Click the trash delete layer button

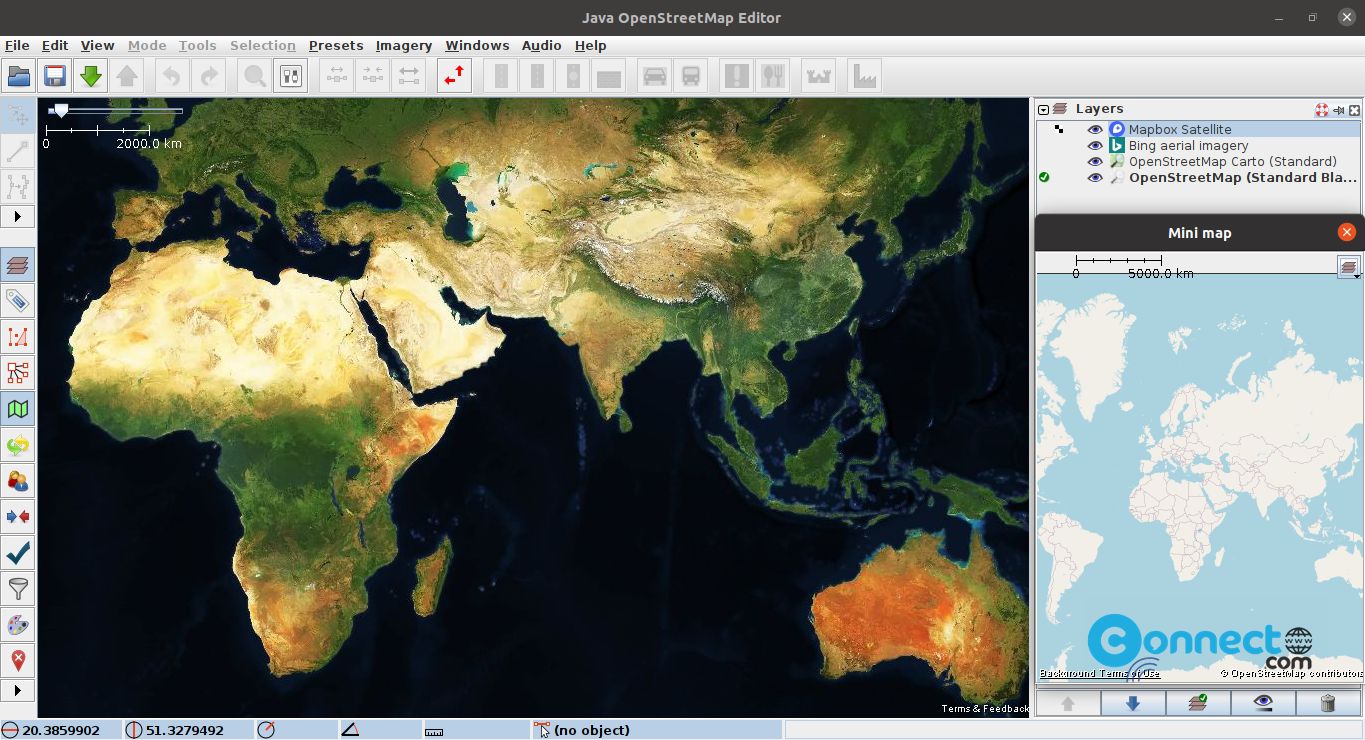(x=1328, y=703)
